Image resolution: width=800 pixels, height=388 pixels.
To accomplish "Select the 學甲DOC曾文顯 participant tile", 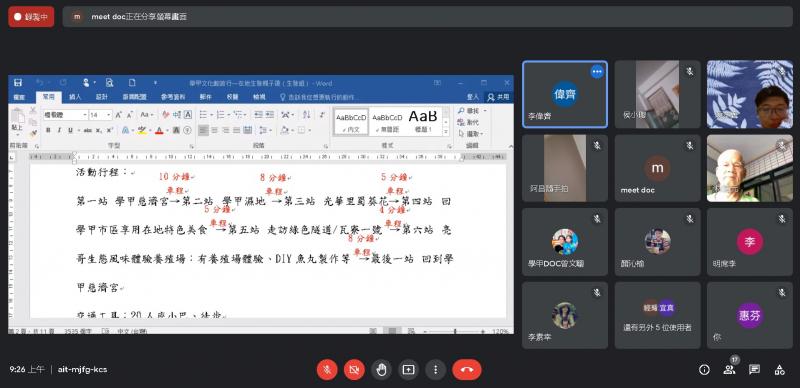I will [x=565, y=242].
